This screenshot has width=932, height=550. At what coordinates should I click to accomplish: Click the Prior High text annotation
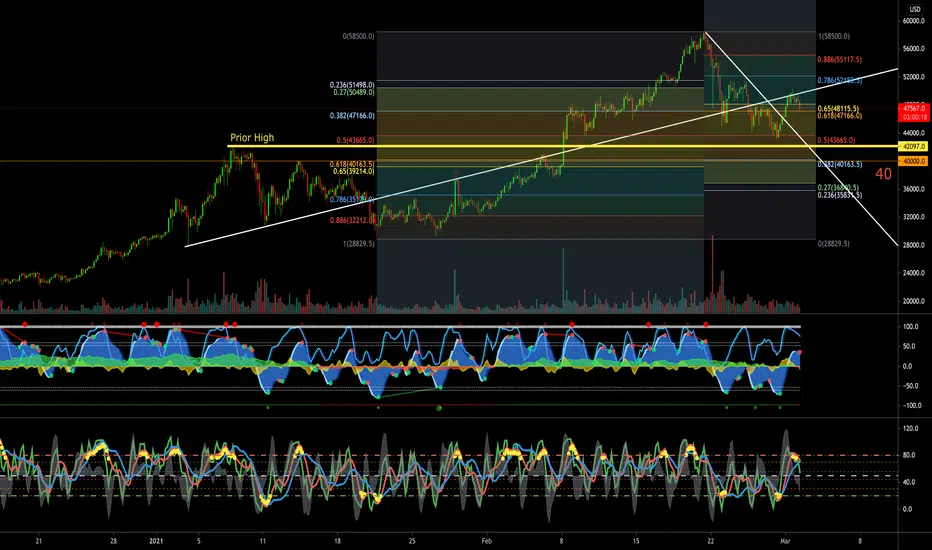tap(252, 137)
